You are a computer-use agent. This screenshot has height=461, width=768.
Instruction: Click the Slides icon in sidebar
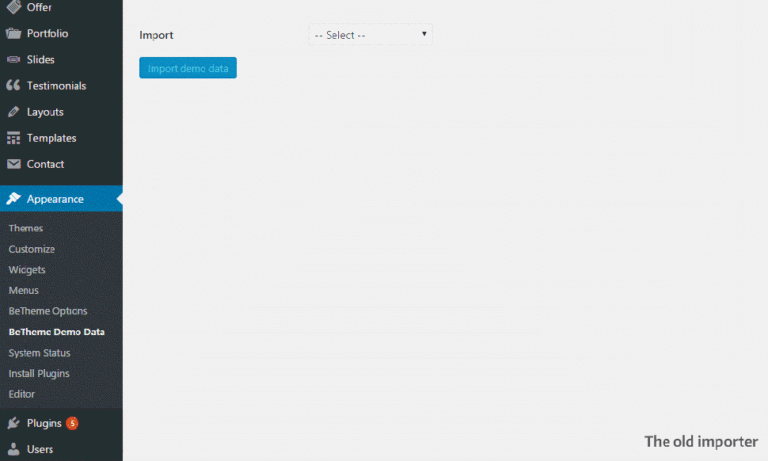[13, 60]
